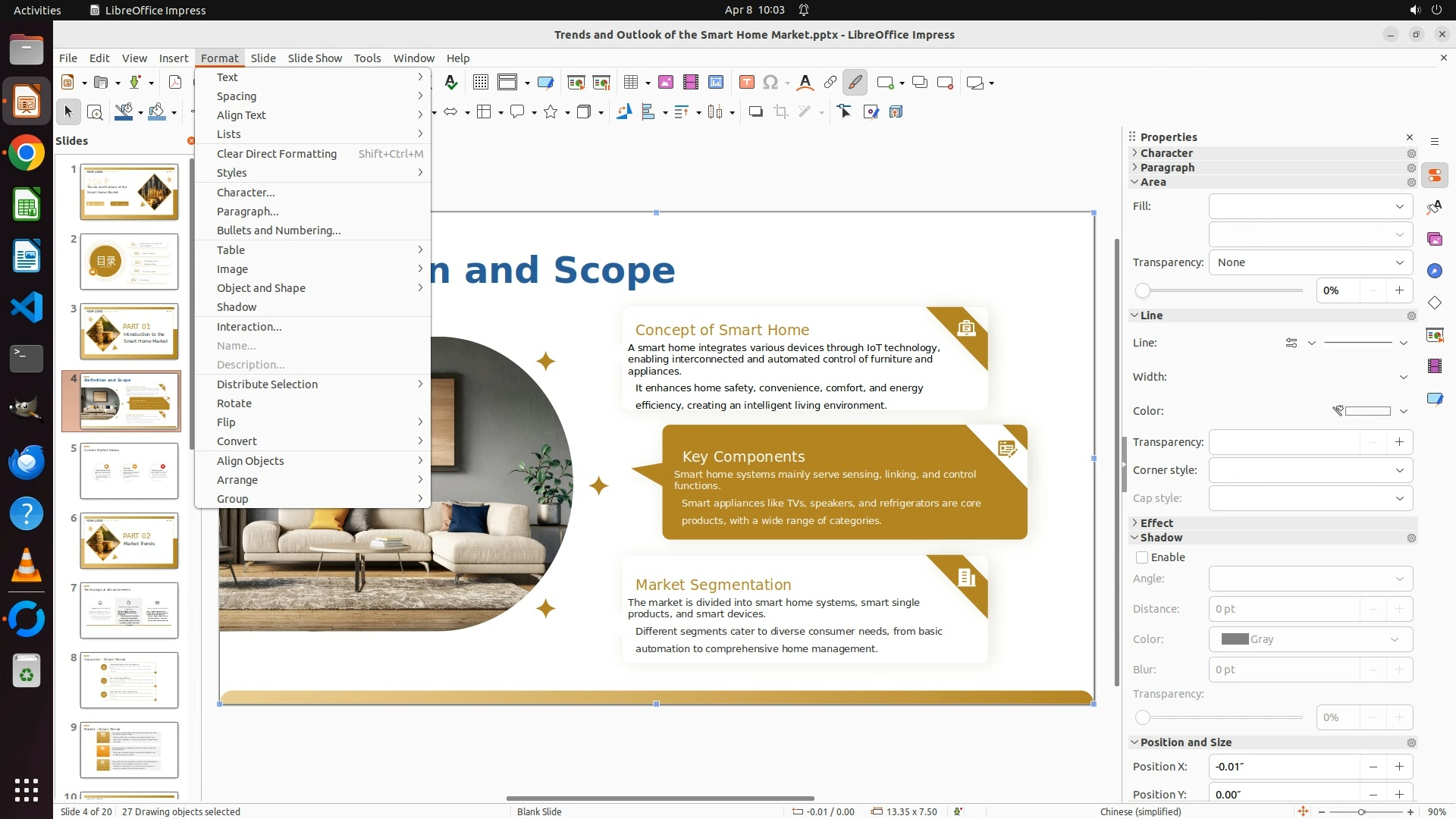Screen dimensions: 1456x819
Task: Open the Area Transparency dropdown
Action: [x=1310, y=262]
